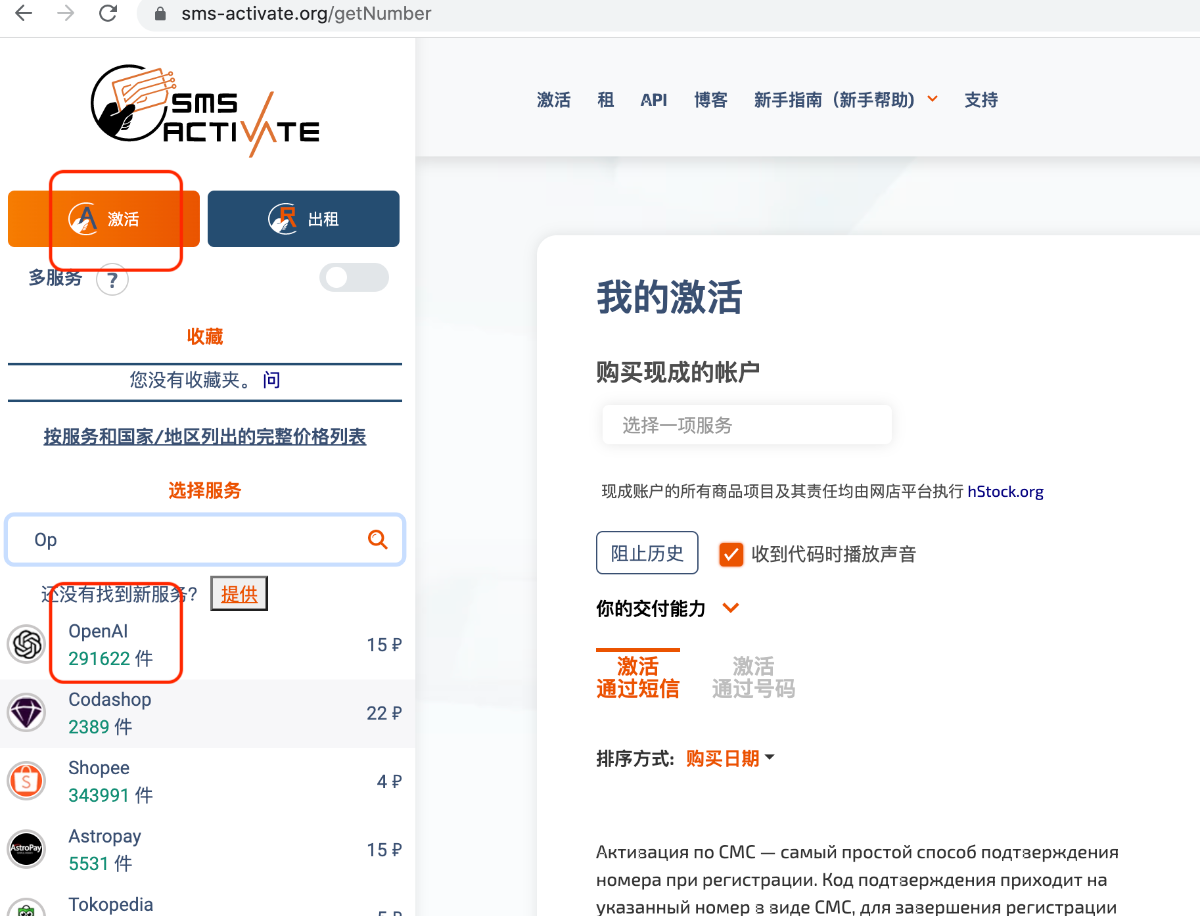Click the 阻止历史 button
This screenshot has height=916, width=1200.
coord(647,553)
